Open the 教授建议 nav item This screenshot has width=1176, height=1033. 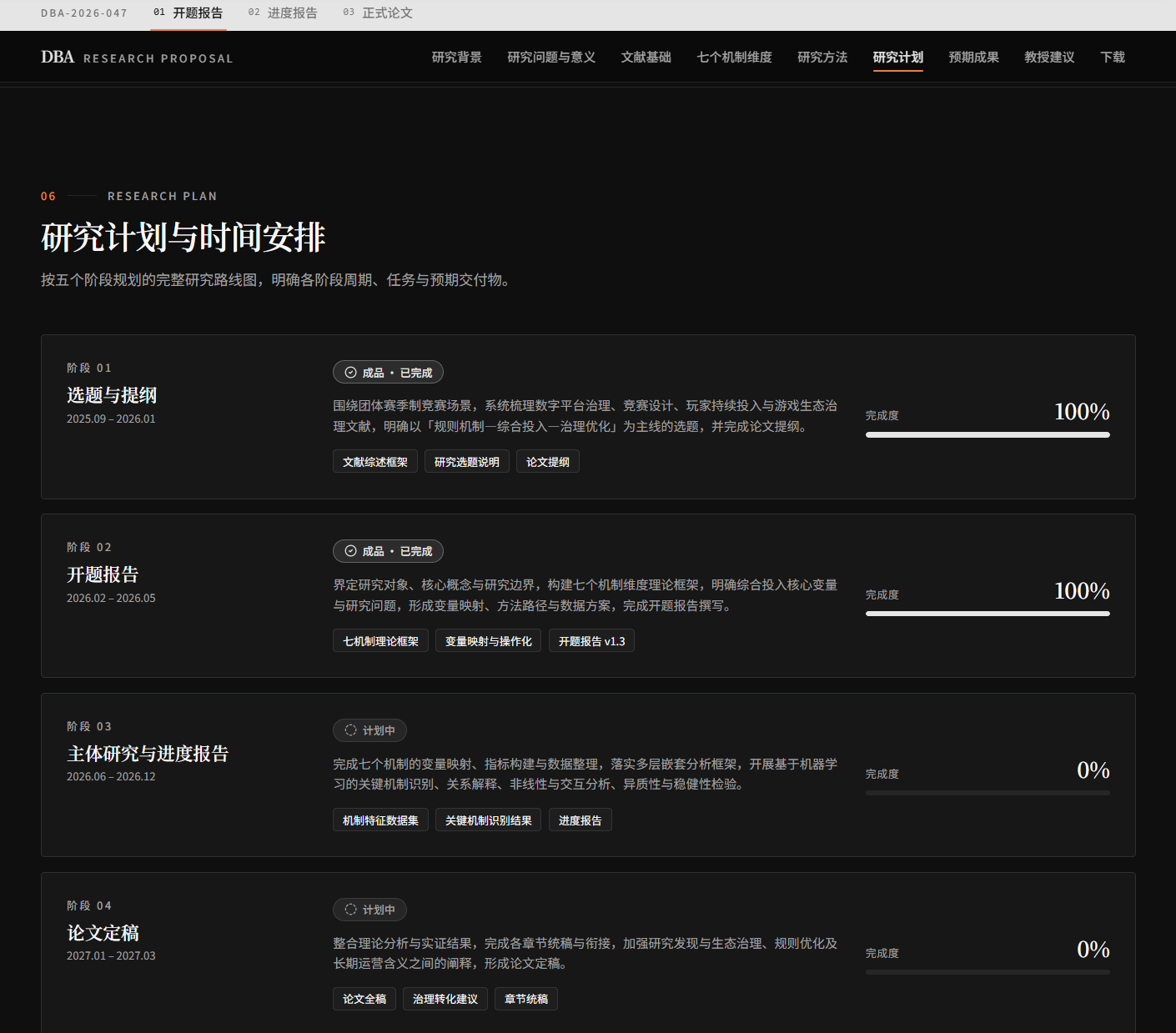pyautogui.click(x=1049, y=57)
